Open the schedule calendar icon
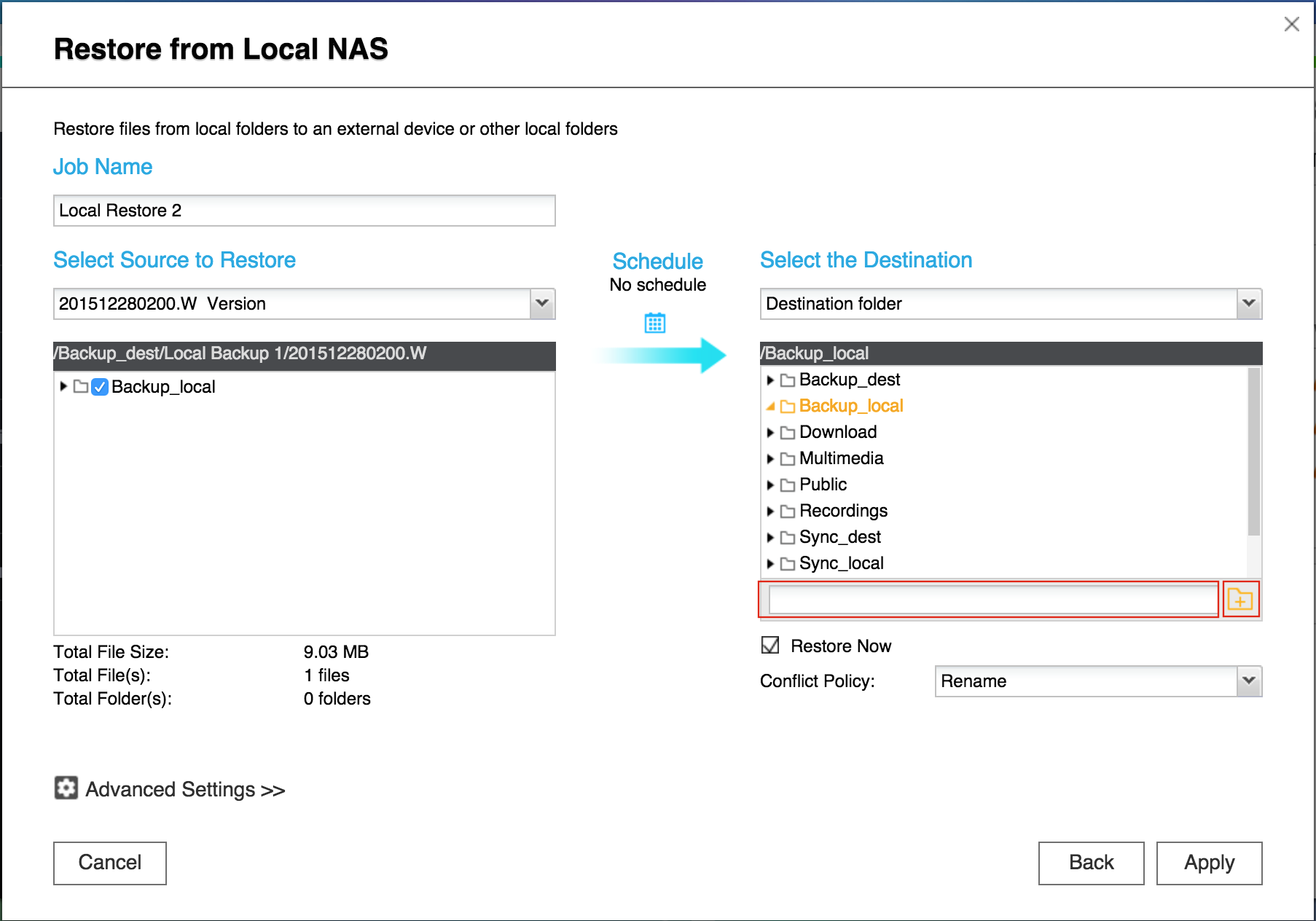 coord(654,323)
